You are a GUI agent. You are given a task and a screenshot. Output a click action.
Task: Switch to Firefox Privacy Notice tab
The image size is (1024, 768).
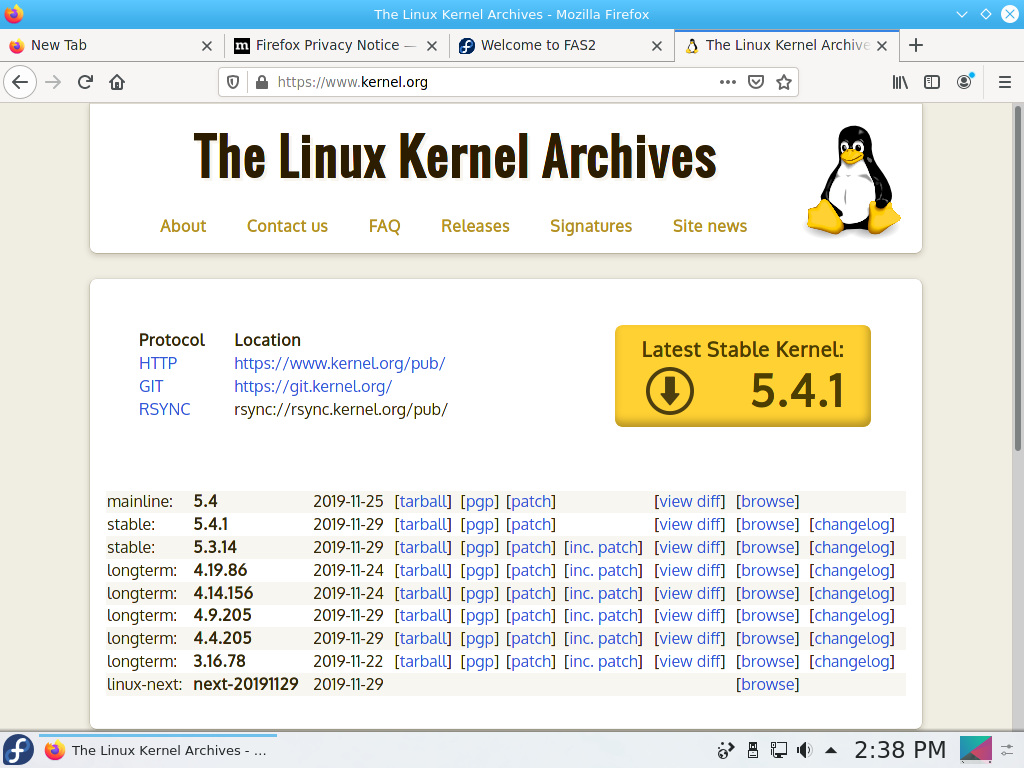pos(336,45)
